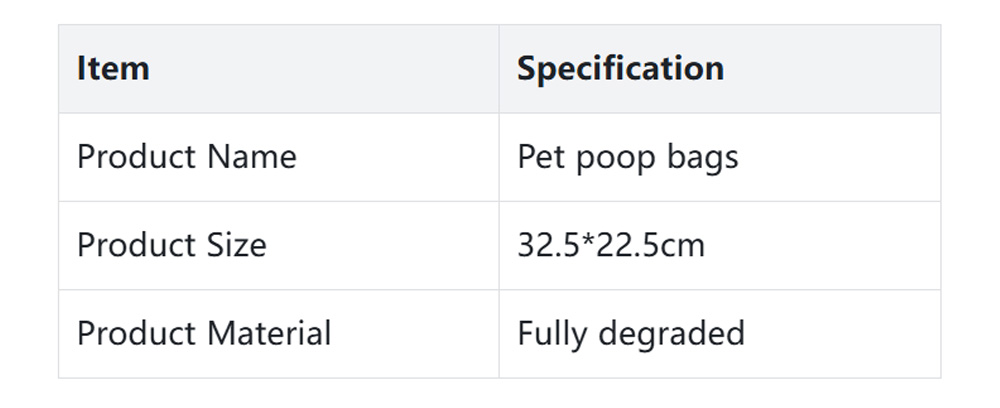The image size is (1000, 408).
Task: Click the "Item" column header
Action: tap(113, 69)
